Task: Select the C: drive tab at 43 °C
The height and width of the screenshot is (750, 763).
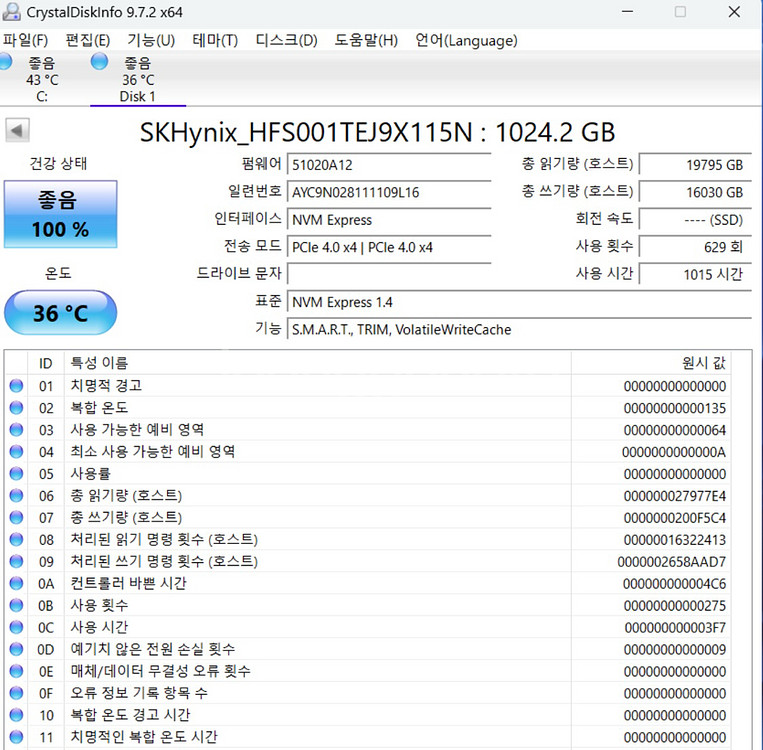Action: [42, 79]
